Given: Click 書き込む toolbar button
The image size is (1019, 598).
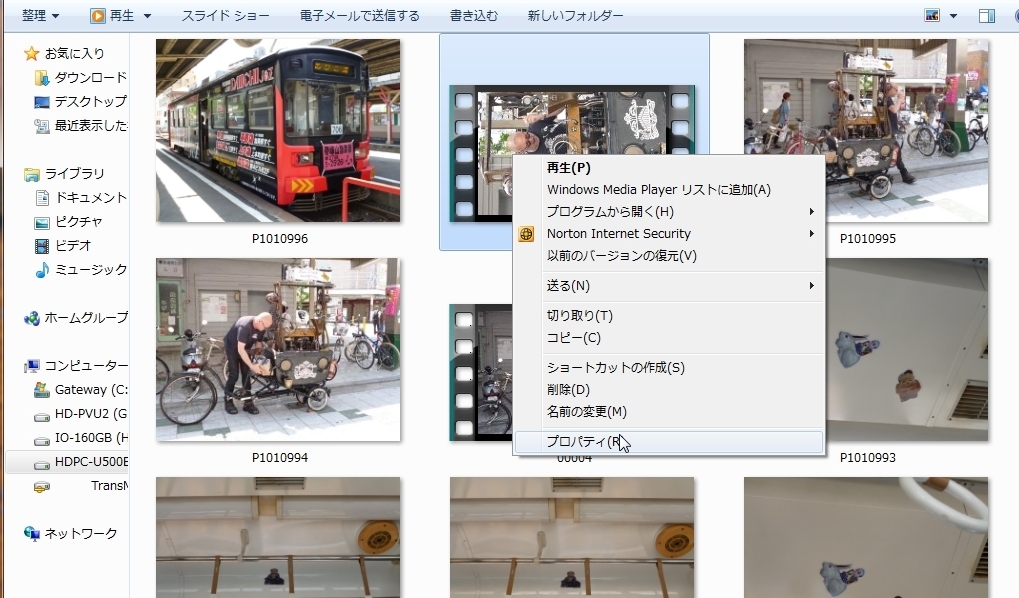Looking at the screenshot, I should 474,16.
